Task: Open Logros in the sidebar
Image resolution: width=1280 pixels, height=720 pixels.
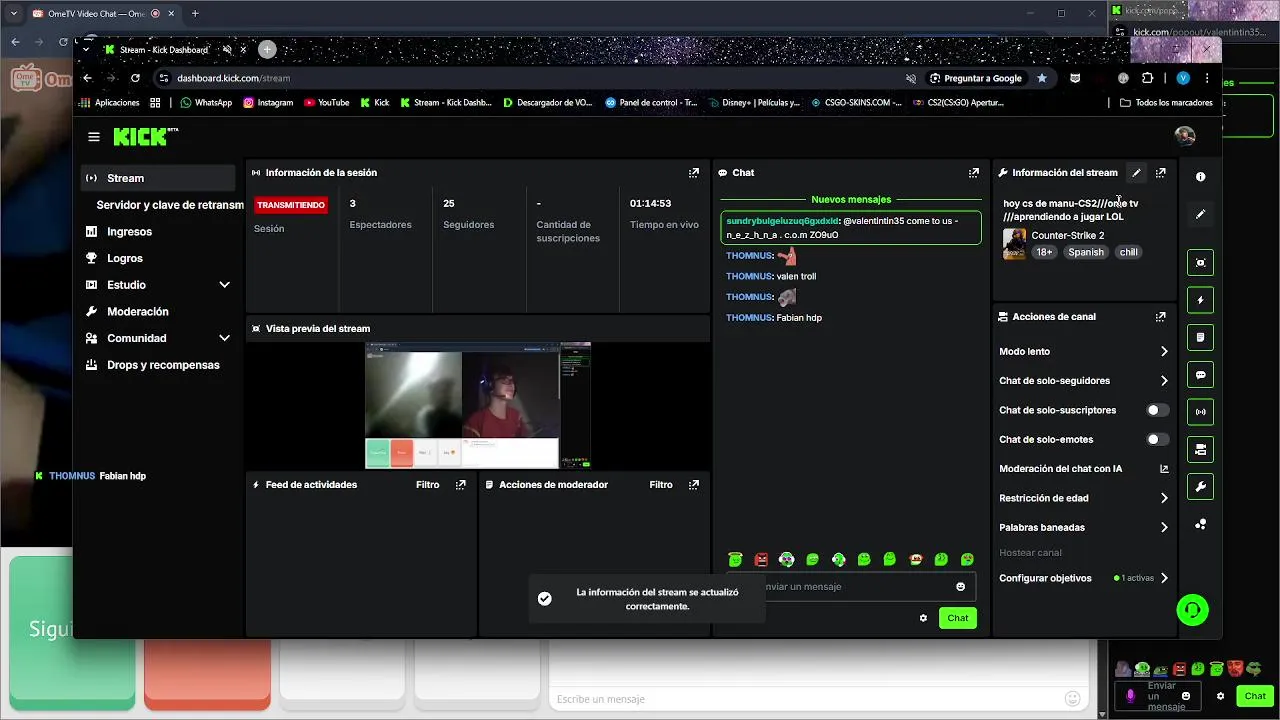Action: pyautogui.click(x=159, y=258)
